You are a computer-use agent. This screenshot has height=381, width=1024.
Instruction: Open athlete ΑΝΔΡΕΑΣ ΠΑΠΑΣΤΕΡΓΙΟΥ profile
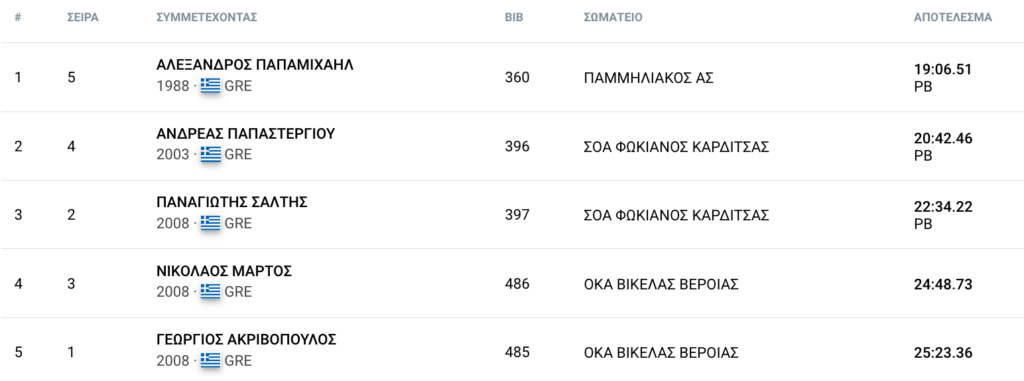(x=246, y=133)
